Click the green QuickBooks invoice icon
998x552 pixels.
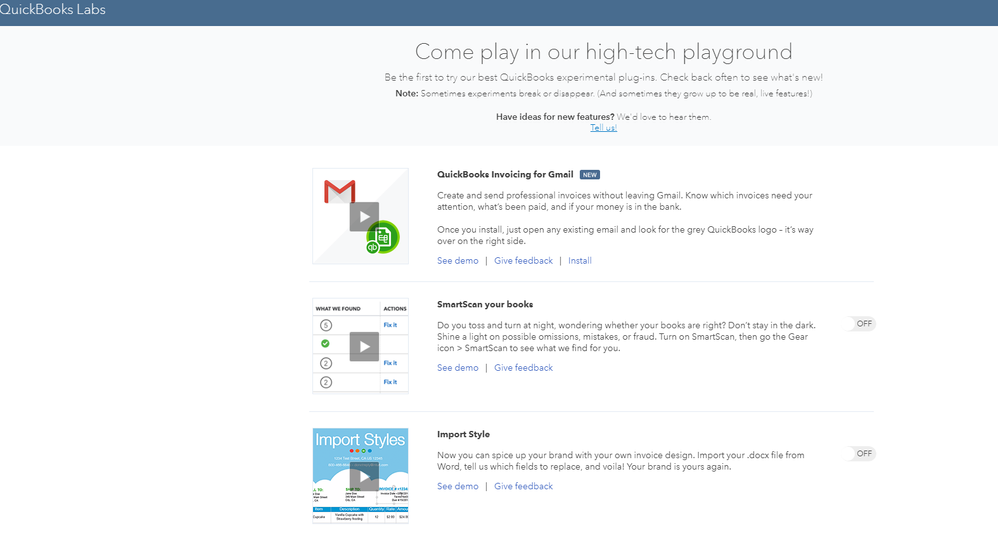383,237
